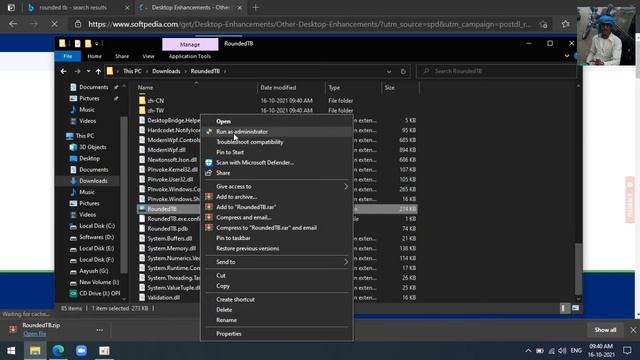Open CD Drive in navigation pane
The image size is (640, 360).
(x=99, y=293)
